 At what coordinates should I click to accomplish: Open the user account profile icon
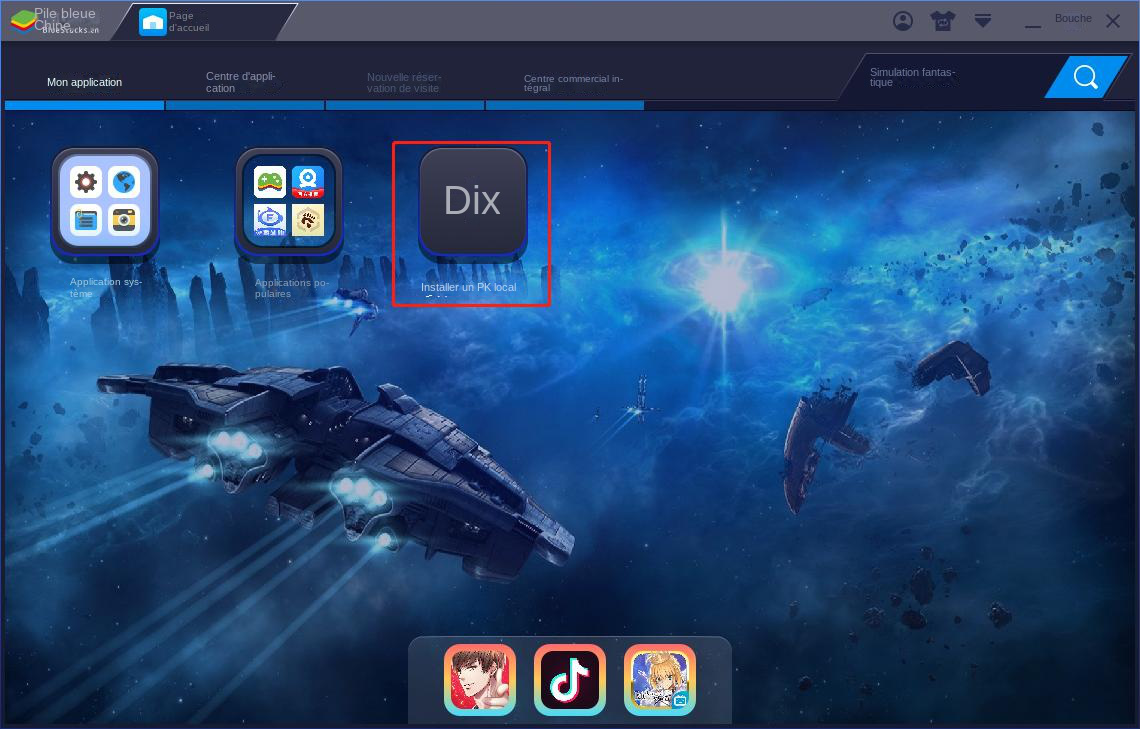(x=901, y=19)
